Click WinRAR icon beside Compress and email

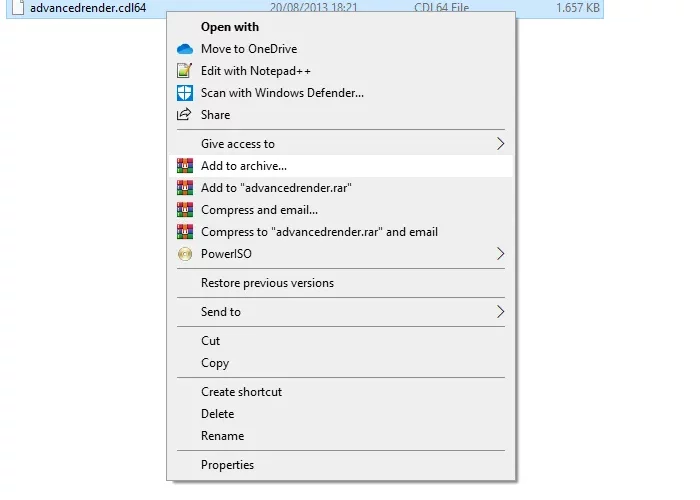click(x=185, y=210)
